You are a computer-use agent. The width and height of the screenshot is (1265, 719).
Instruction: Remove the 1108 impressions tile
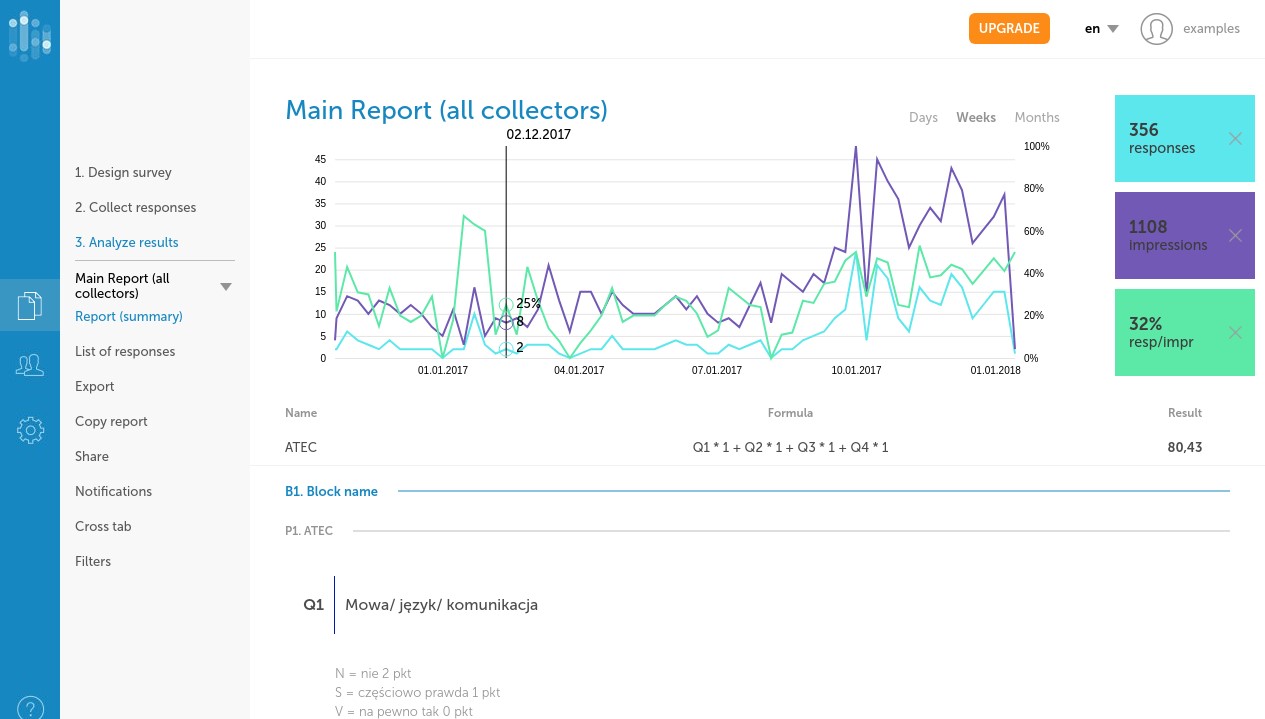tap(1235, 236)
